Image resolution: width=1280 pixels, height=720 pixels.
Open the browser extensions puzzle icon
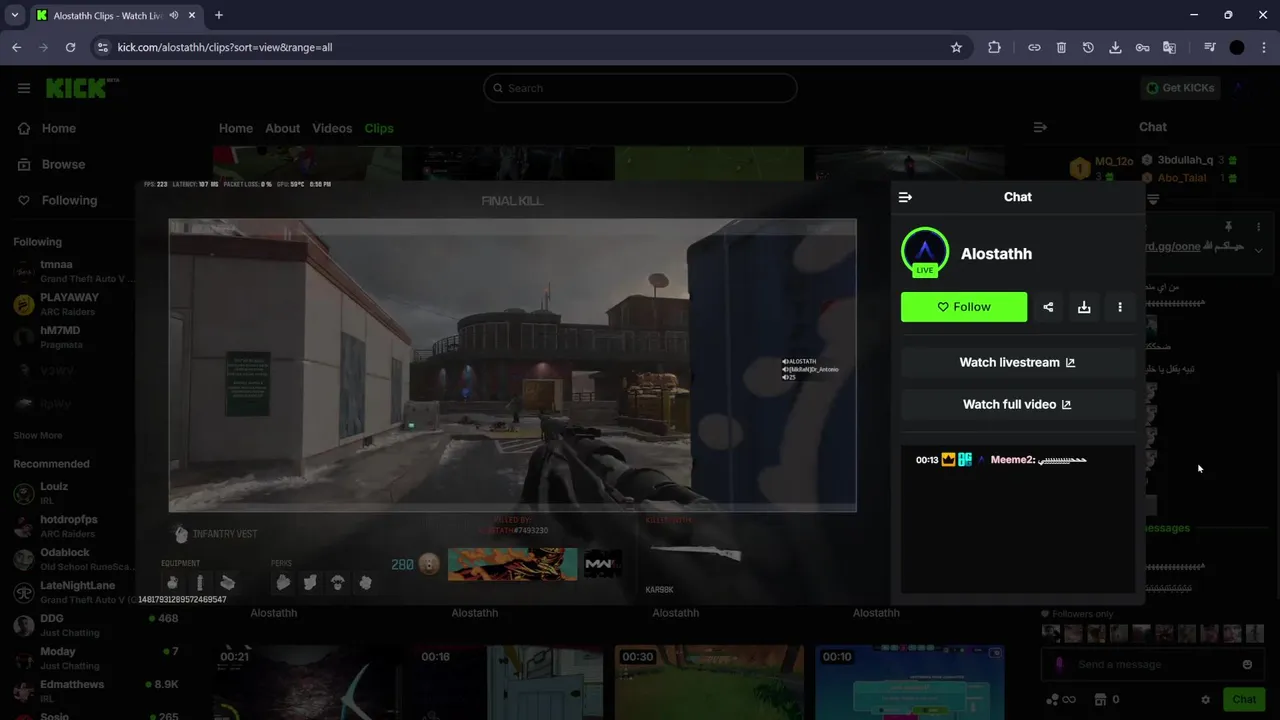[994, 47]
